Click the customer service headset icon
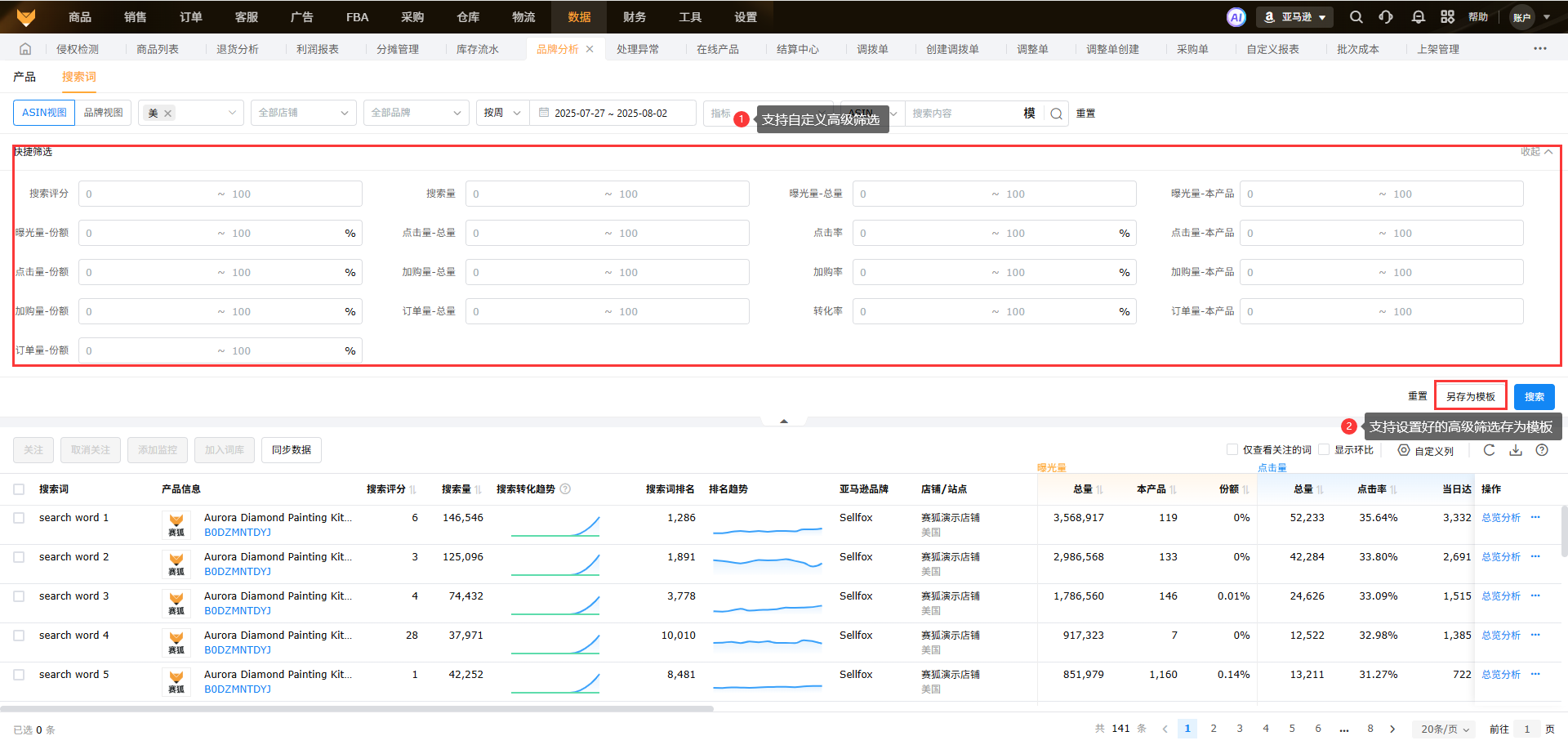The image size is (1568, 745). tap(1386, 17)
